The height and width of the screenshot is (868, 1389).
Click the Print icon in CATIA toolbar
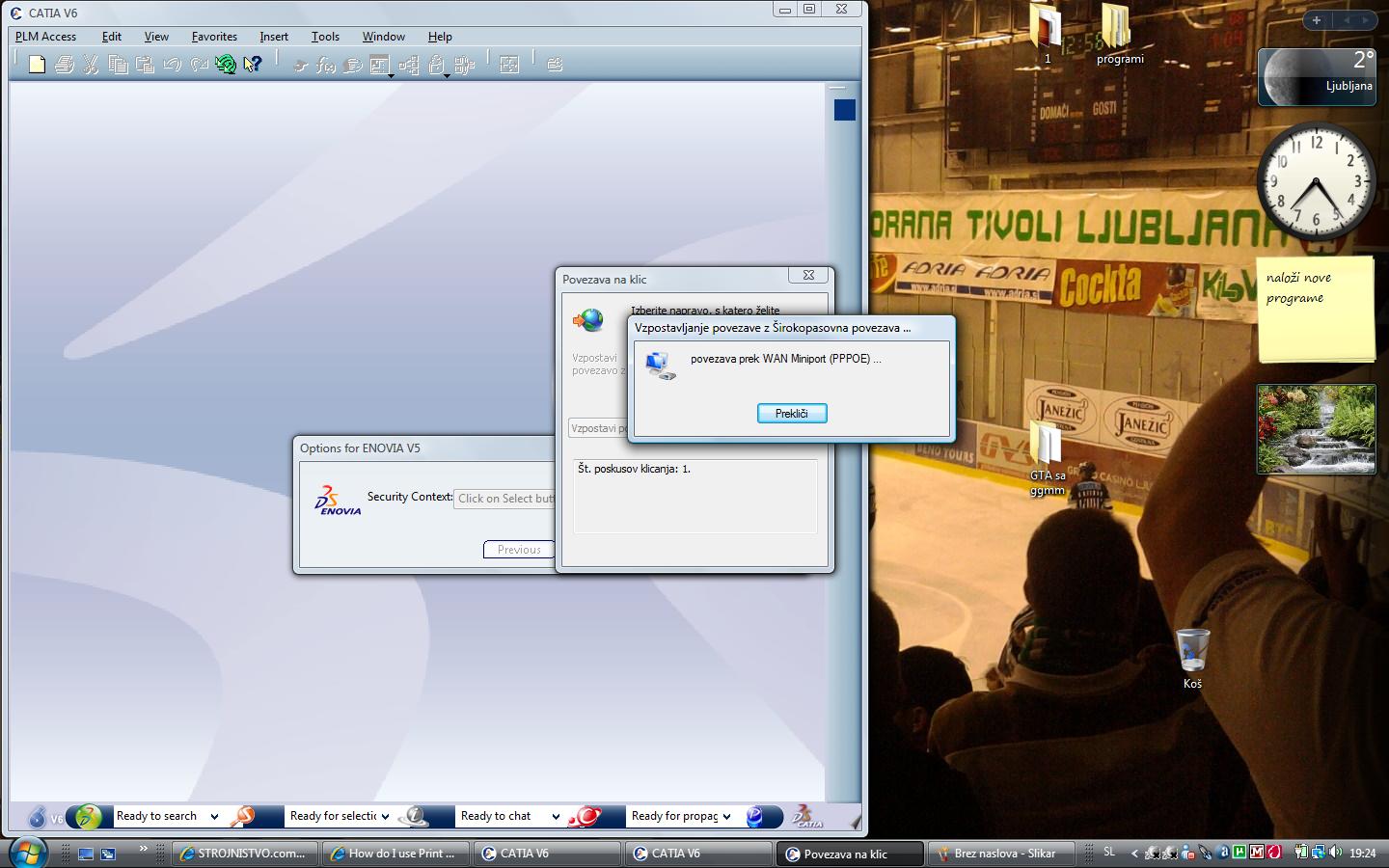tap(64, 65)
